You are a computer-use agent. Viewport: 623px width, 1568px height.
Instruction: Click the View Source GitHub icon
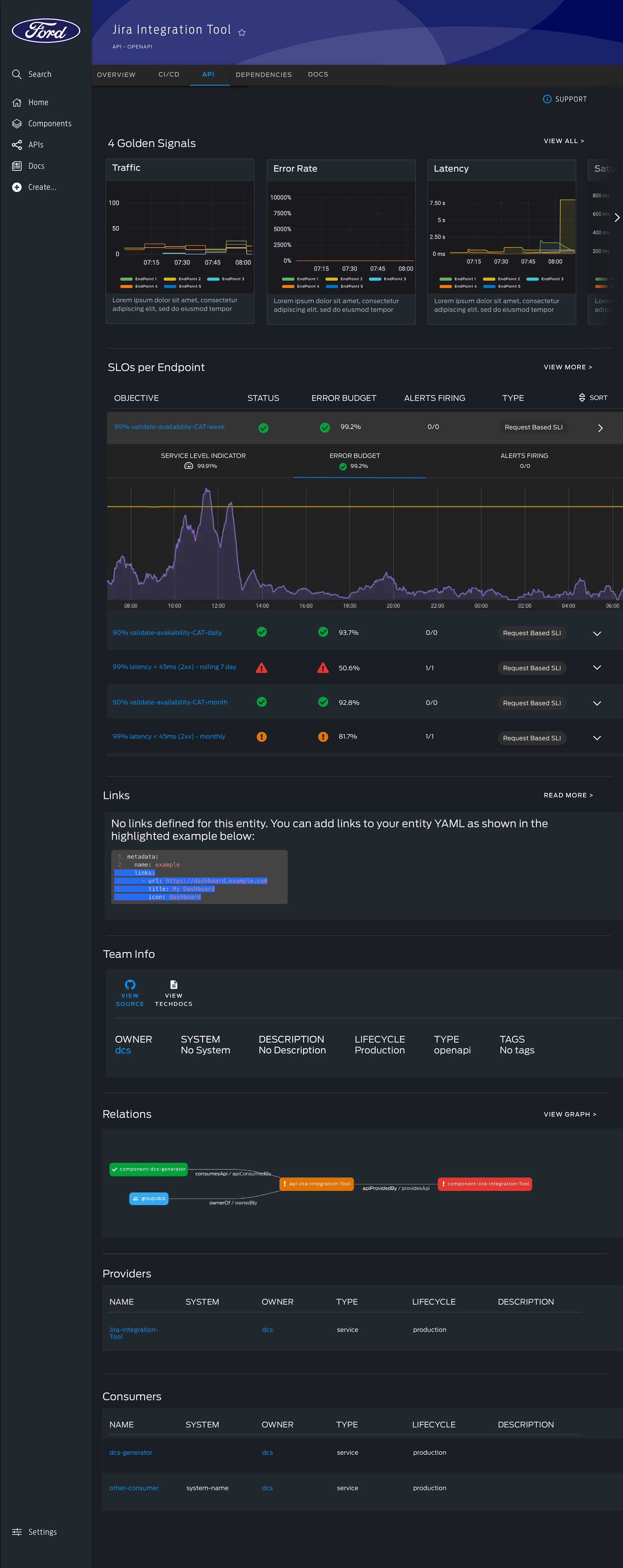[x=130, y=984]
